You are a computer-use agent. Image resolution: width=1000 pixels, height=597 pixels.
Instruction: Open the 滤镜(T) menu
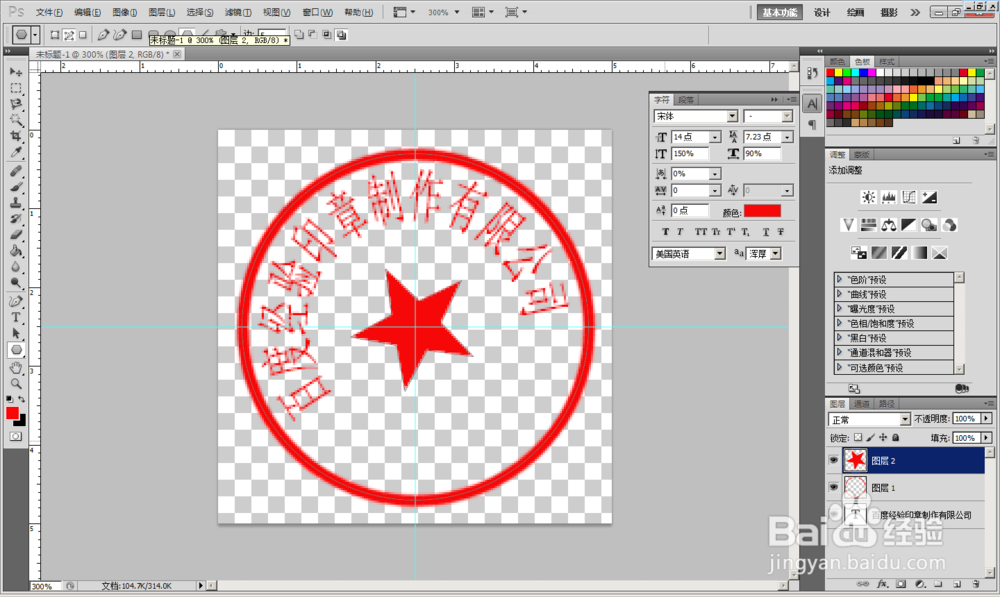(x=238, y=12)
